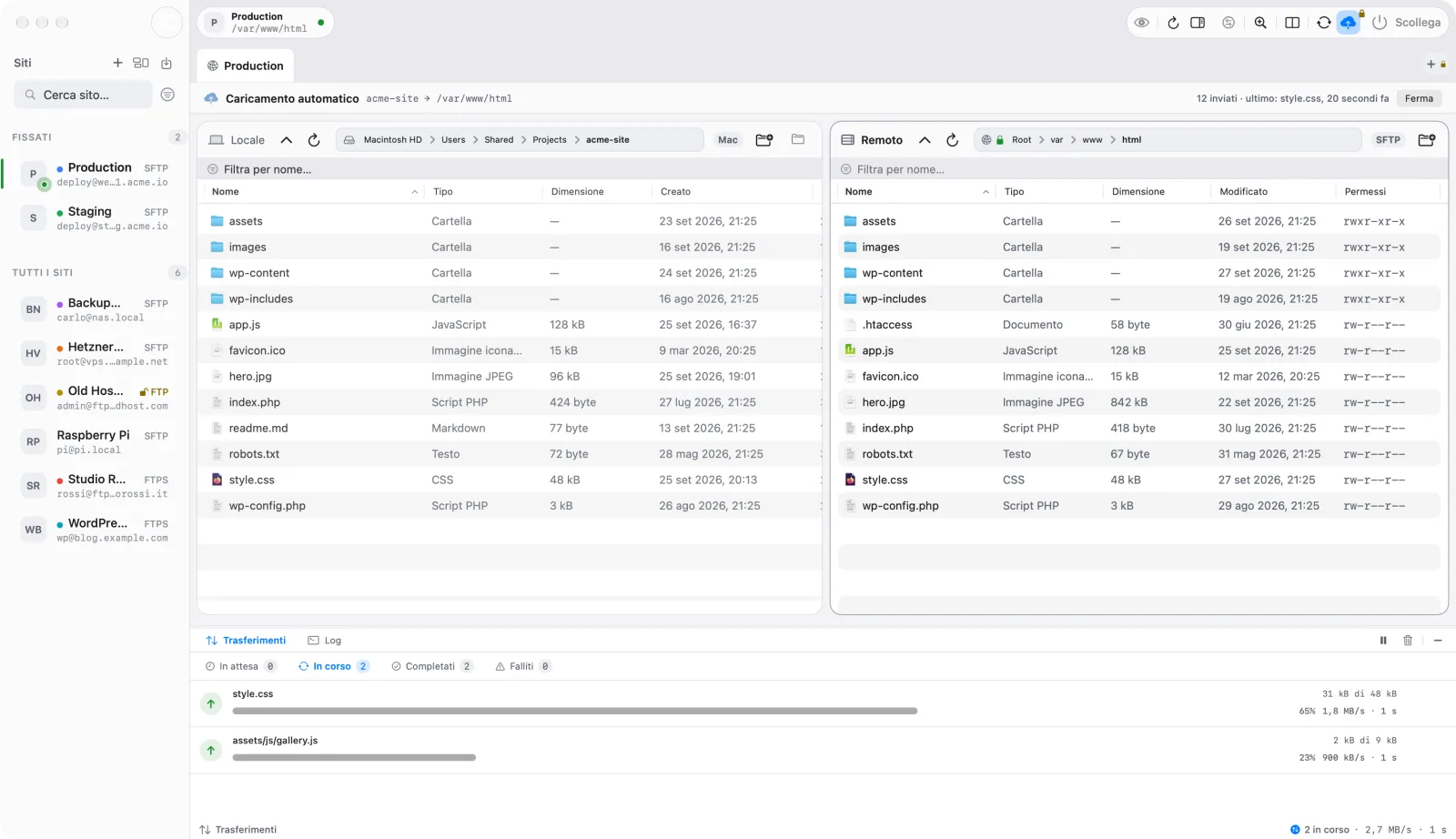1456x839 pixels.
Task: Toggle the automatic upload cloud button
Action: pos(1349,23)
